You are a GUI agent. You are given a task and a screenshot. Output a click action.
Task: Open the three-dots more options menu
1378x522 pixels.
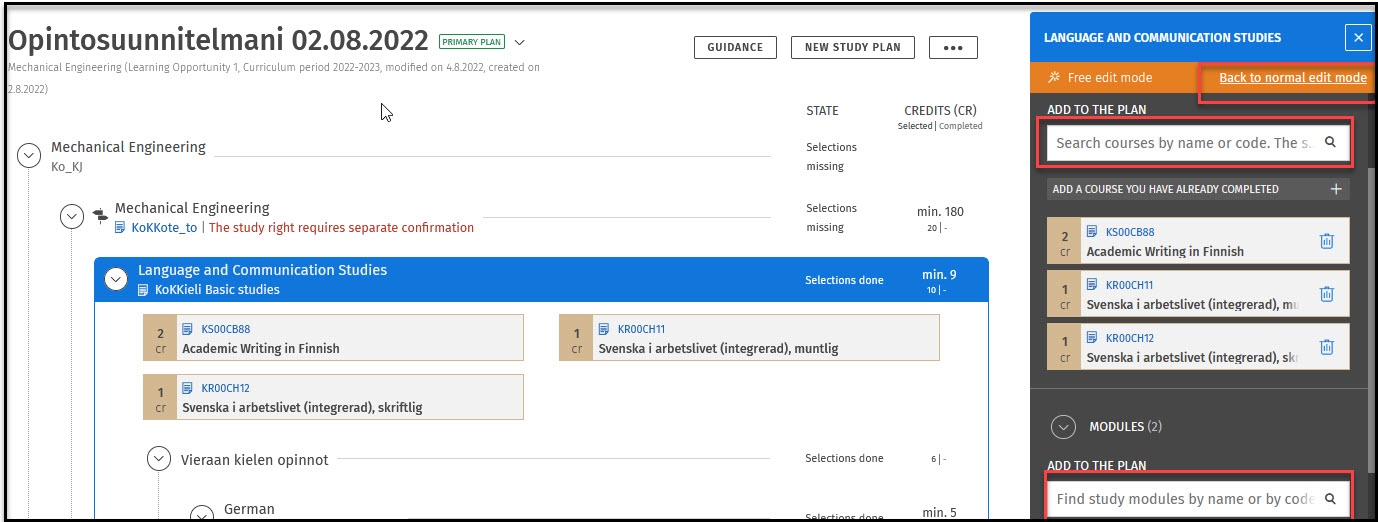point(952,47)
